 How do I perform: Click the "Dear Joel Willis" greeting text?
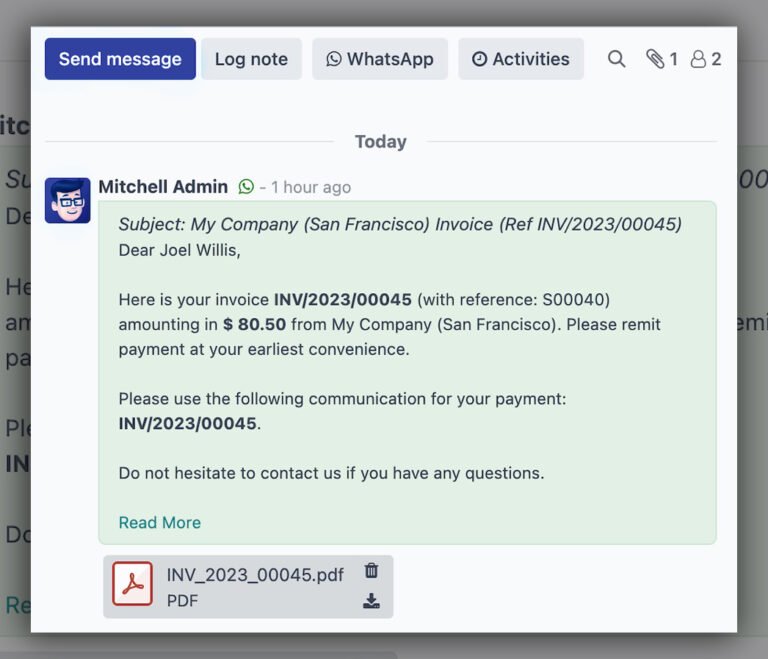[x=180, y=250]
